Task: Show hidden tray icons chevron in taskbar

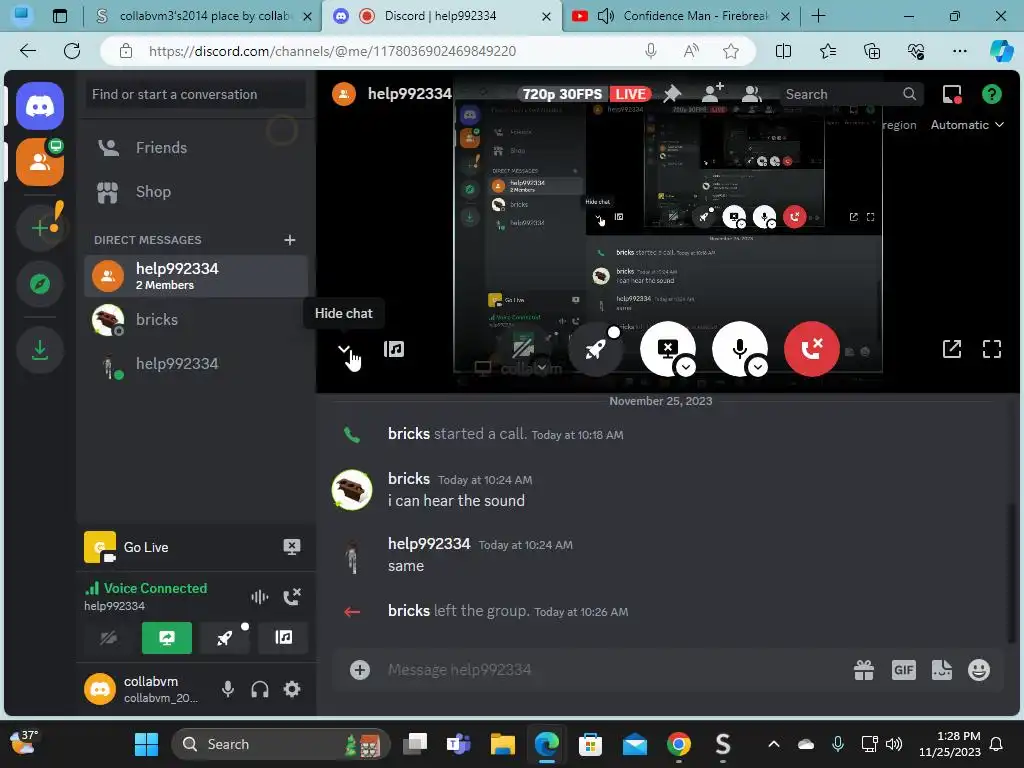Action: pos(774,744)
